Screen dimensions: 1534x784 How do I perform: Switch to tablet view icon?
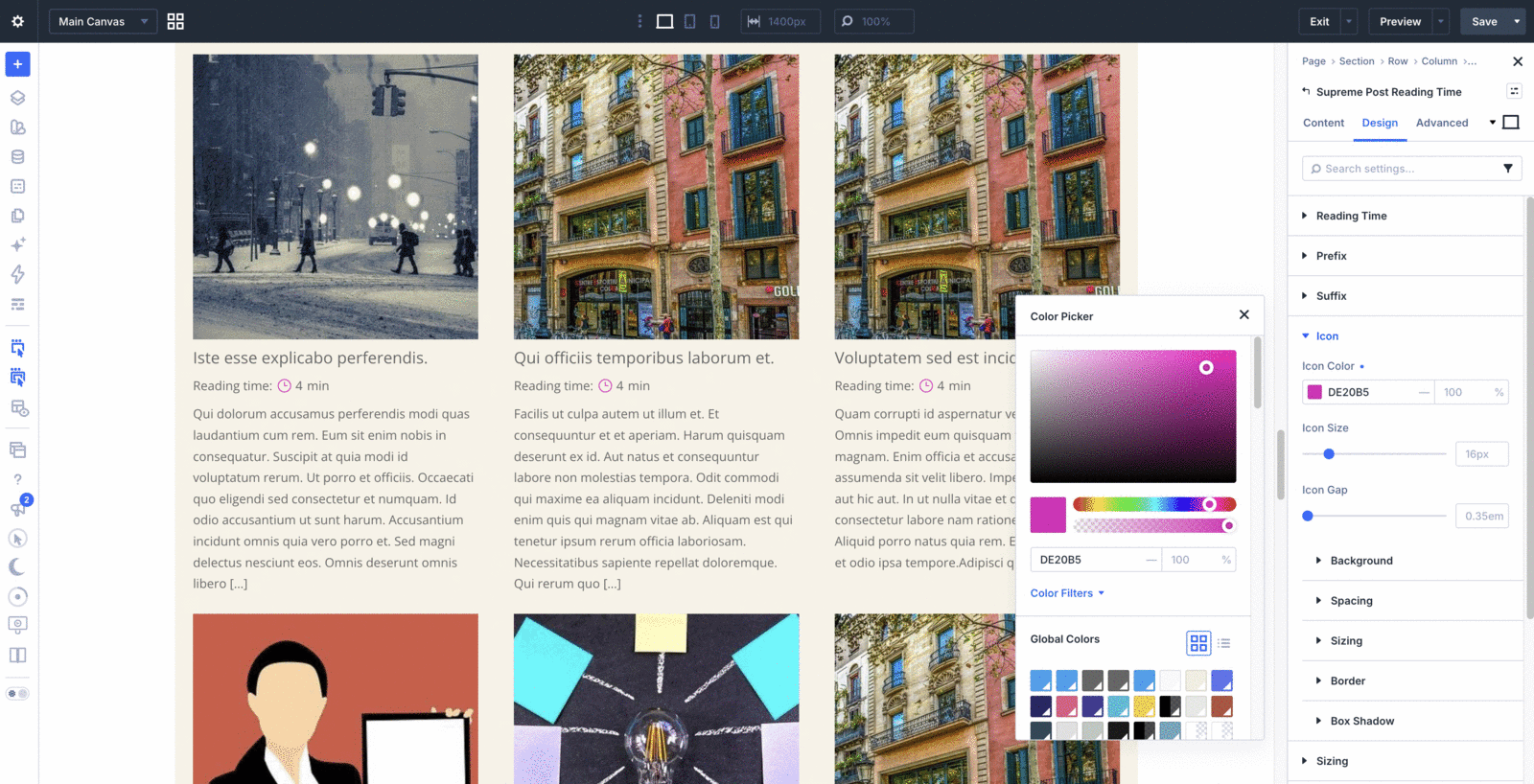689,21
